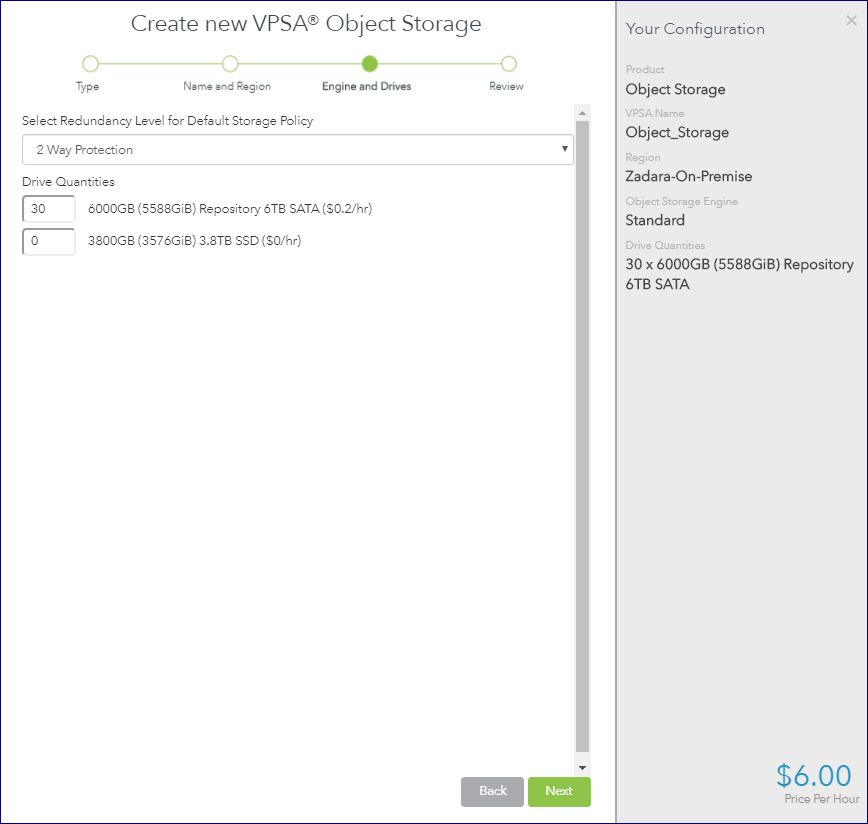Image resolution: width=868 pixels, height=824 pixels.
Task: Go to the Type wizard step
Action: (x=87, y=86)
